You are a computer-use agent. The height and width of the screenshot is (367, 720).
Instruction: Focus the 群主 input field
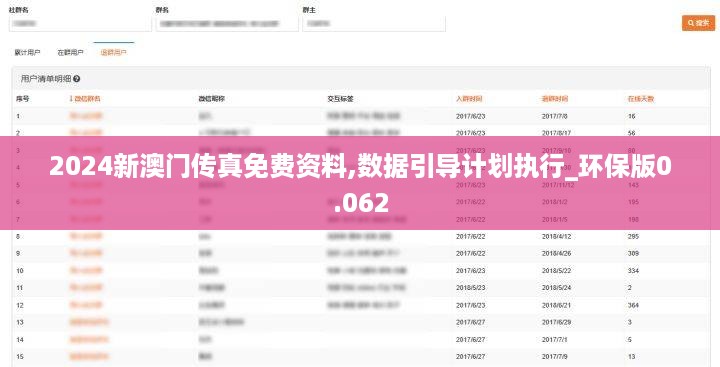[374, 24]
